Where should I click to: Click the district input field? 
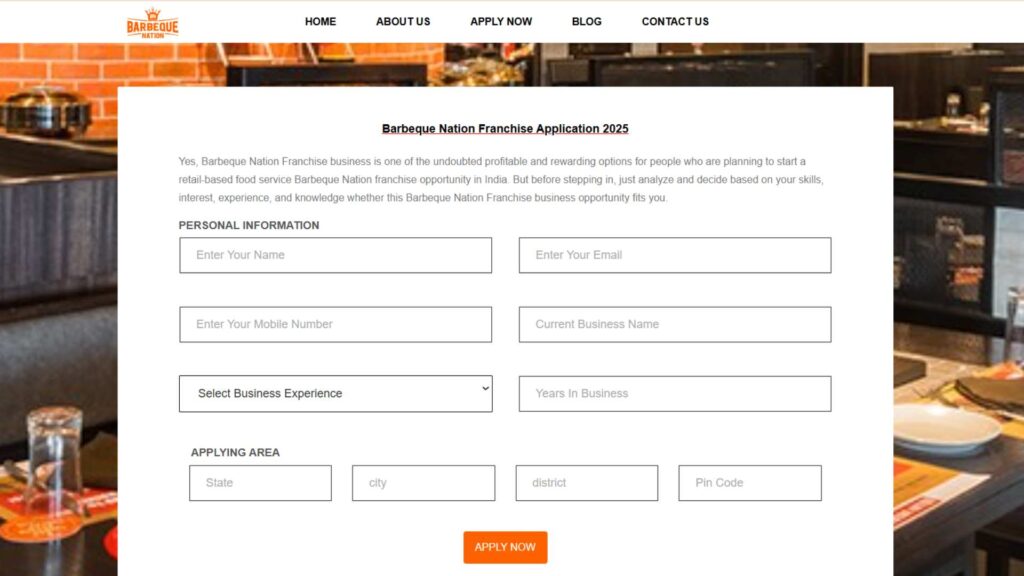pos(586,483)
